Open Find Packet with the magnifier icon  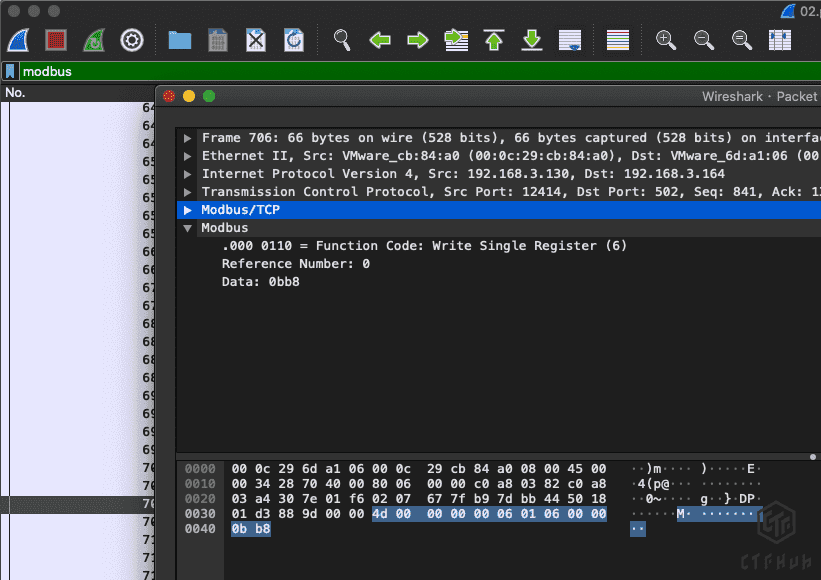point(342,40)
